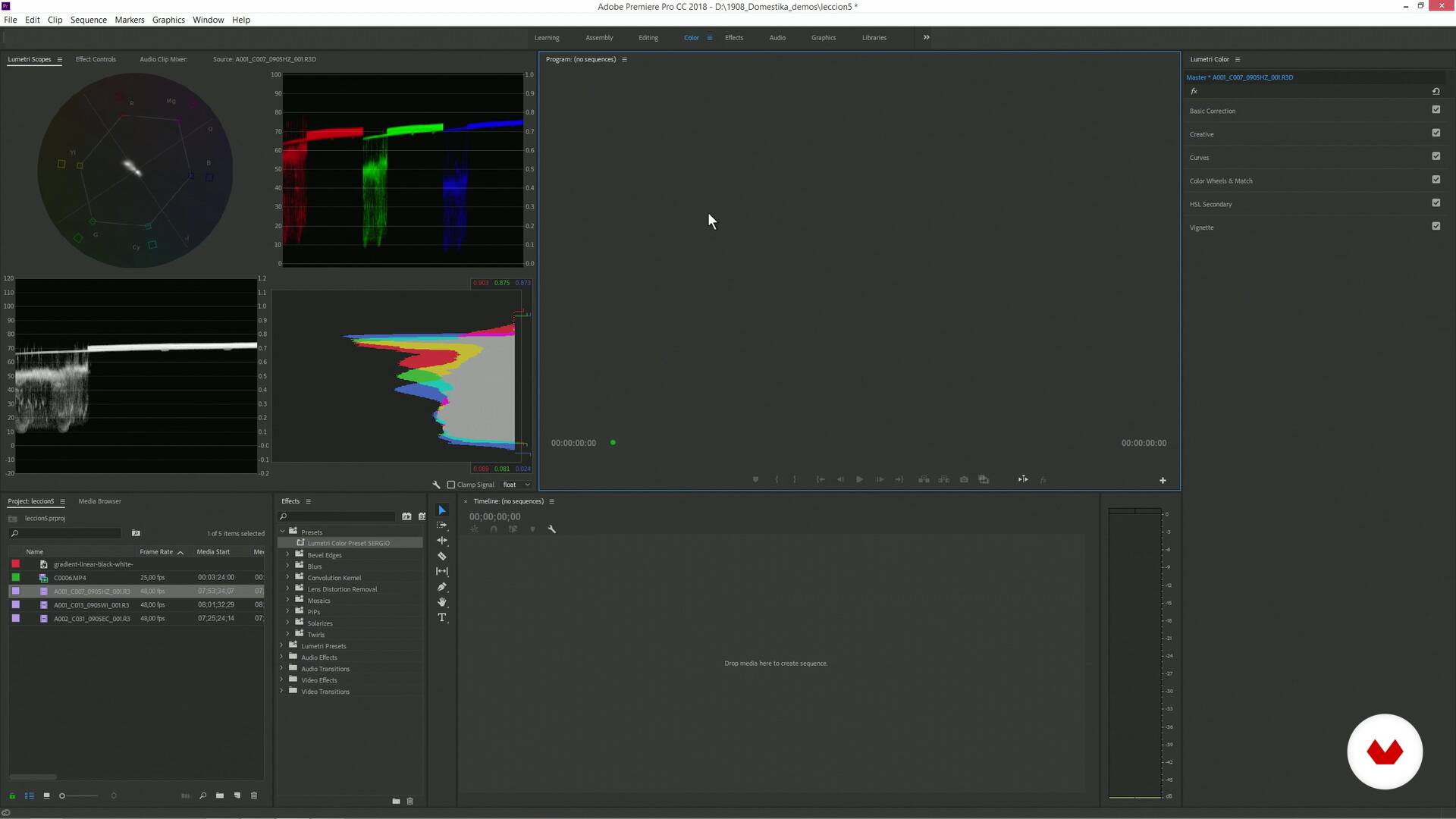The width and height of the screenshot is (1456, 819).
Task: Open the Lumetri Scopes panel menu
Action: (59, 59)
